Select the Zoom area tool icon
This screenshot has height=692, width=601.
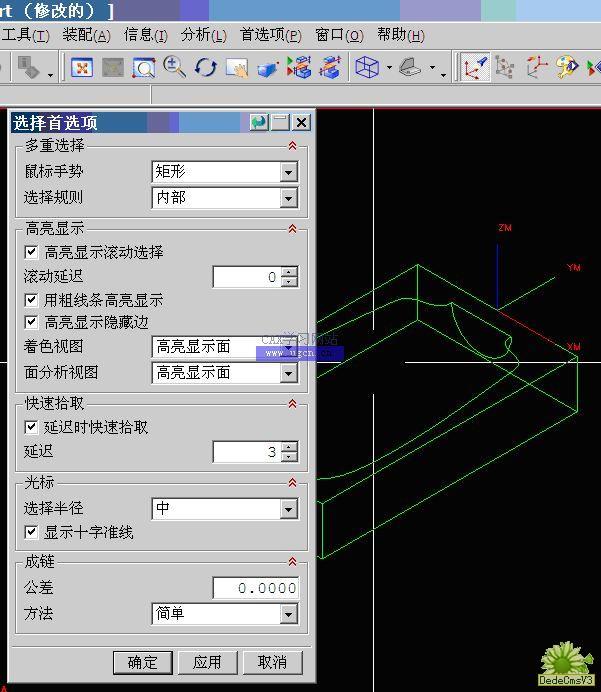click(x=144, y=68)
